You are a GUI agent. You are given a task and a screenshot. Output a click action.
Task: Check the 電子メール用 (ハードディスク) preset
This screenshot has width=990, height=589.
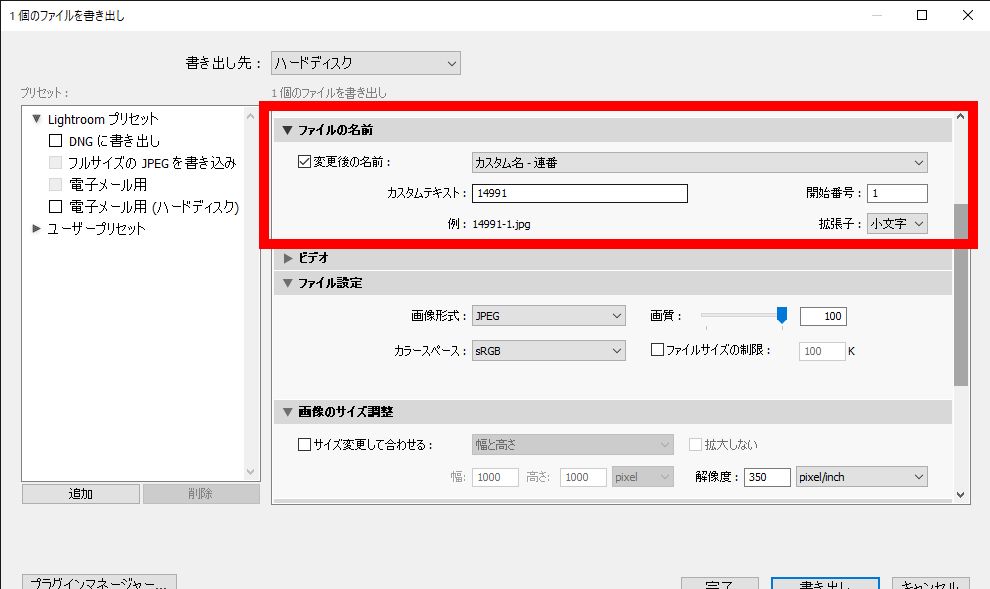coord(56,207)
